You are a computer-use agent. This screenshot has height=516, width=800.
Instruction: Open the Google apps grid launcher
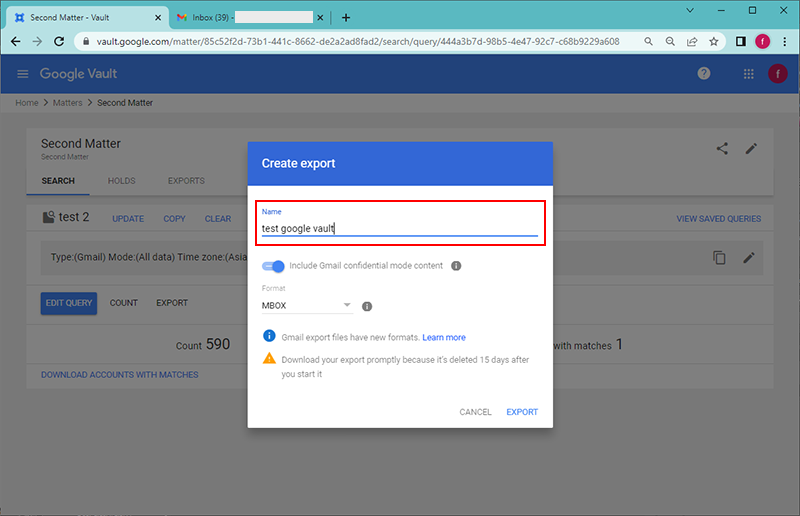click(x=748, y=74)
